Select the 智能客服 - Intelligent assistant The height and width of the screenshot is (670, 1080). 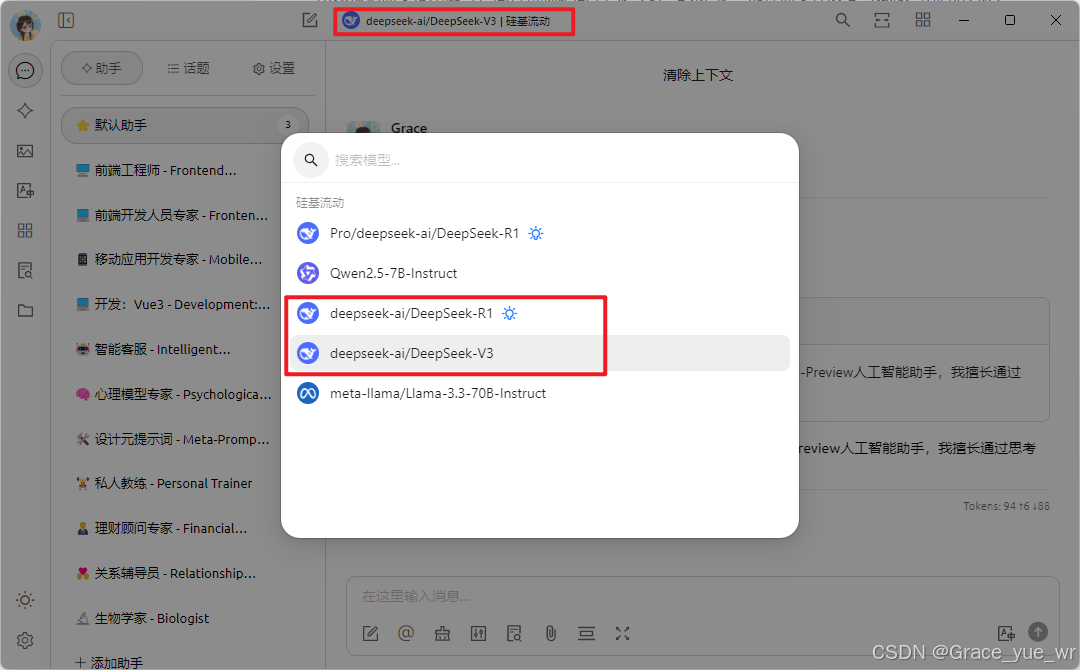pyautogui.click(x=185, y=350)
